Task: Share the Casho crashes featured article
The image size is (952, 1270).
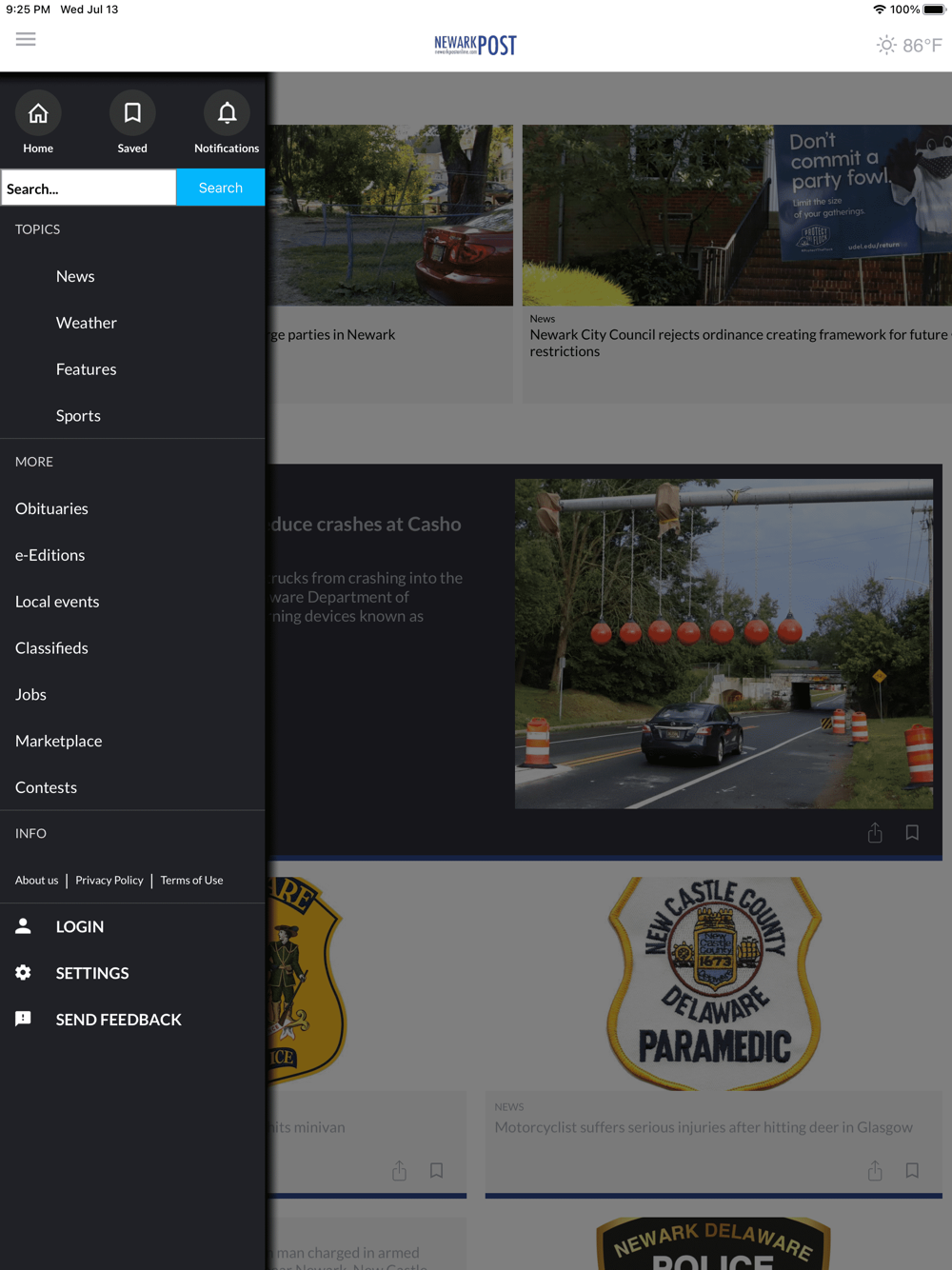Action: point(875,833)
